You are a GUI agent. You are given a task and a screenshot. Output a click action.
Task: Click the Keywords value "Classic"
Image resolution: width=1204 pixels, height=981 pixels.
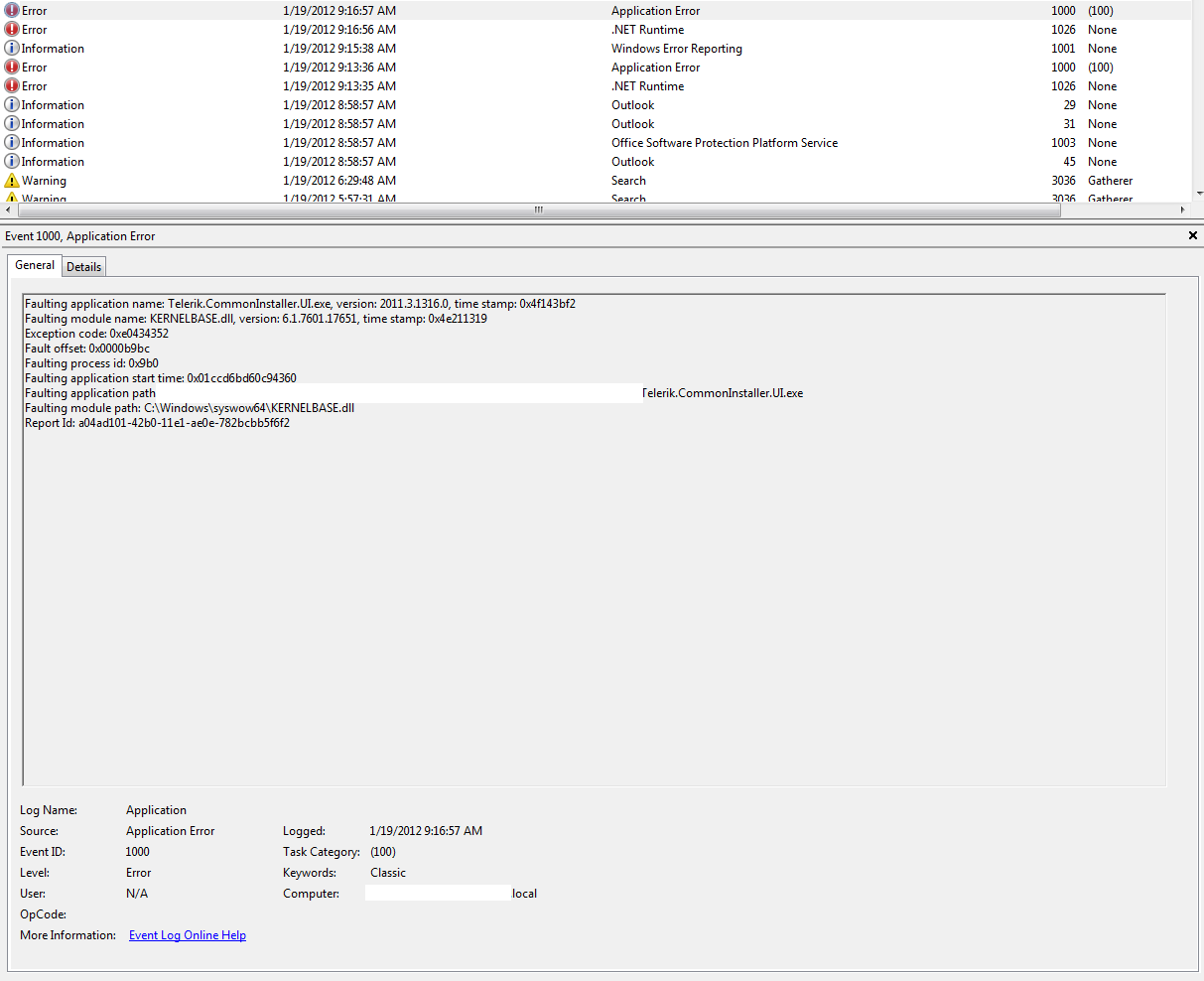click(388, 873)
